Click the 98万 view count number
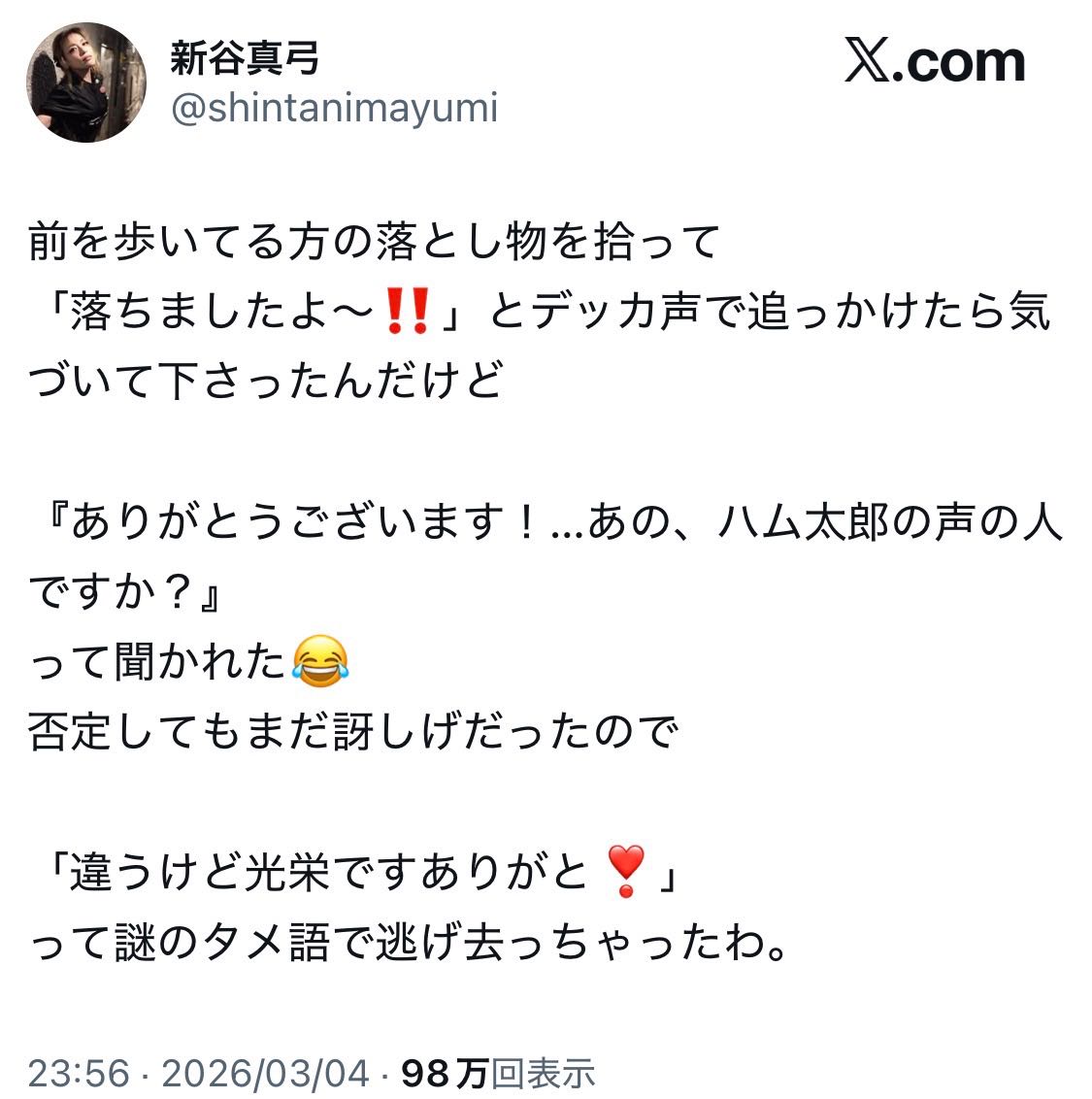Viewport: 1092px width, 1099px height. [x=444, y=1074]
